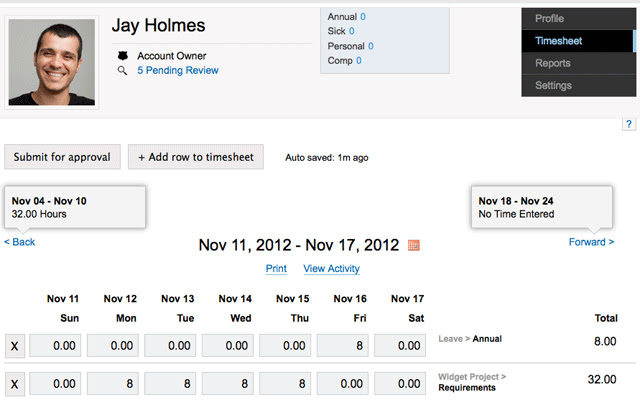Go Forward to next week

[x=591, y=242]
